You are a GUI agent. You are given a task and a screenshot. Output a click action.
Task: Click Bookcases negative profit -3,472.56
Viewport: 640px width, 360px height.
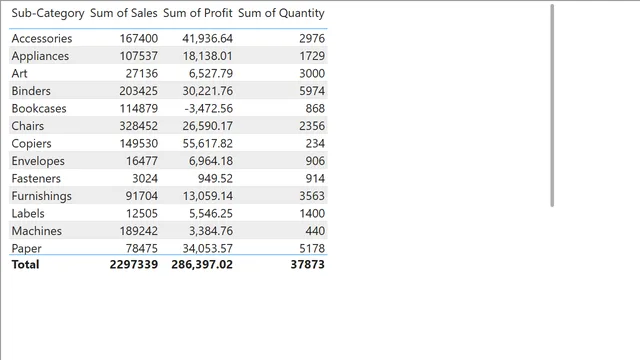click(208, 109)
